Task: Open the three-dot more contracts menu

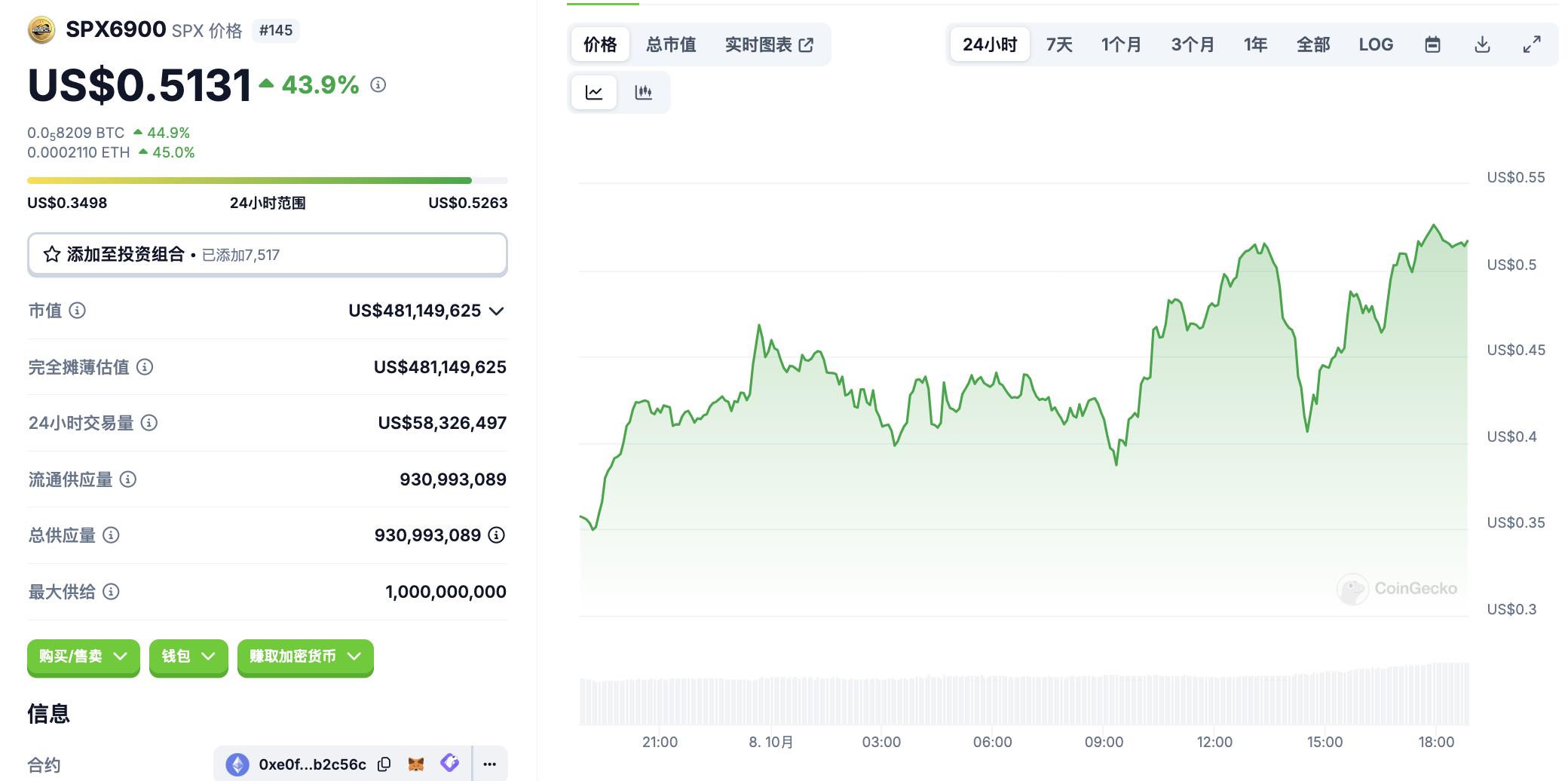Action: [489, 764]
